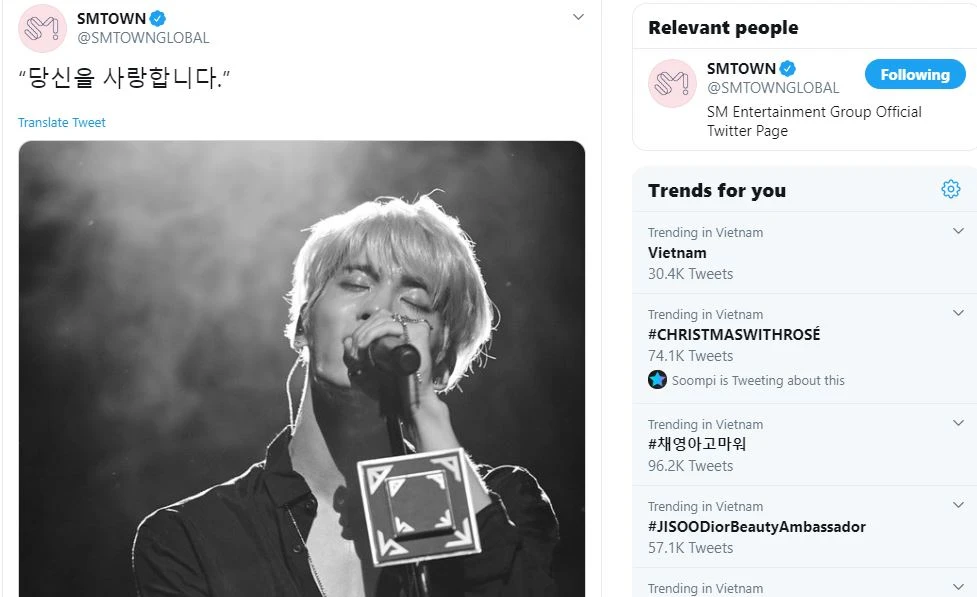This screenshot has height=597, width=977.
Task: Open the #JISOODiorBeautyAmbassador hashtag trend
Action: pos(756,527)
